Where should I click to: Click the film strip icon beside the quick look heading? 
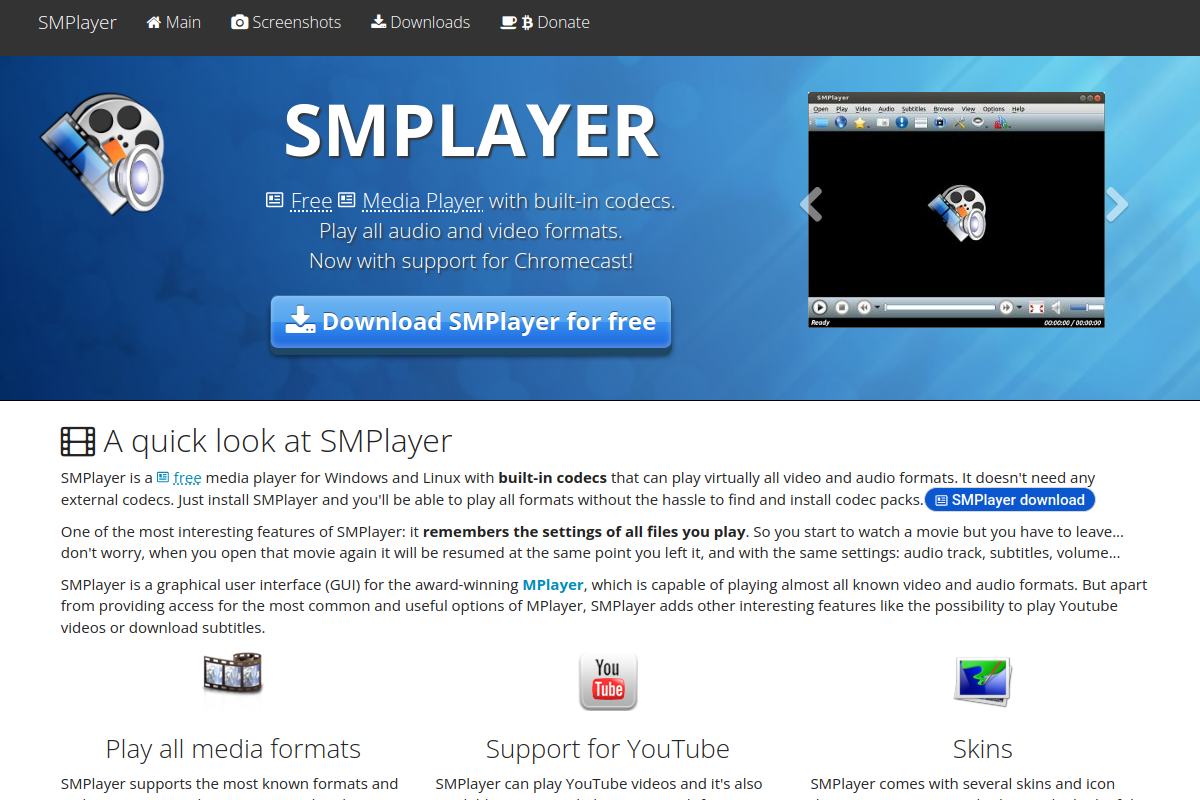[x=78, y=441]
